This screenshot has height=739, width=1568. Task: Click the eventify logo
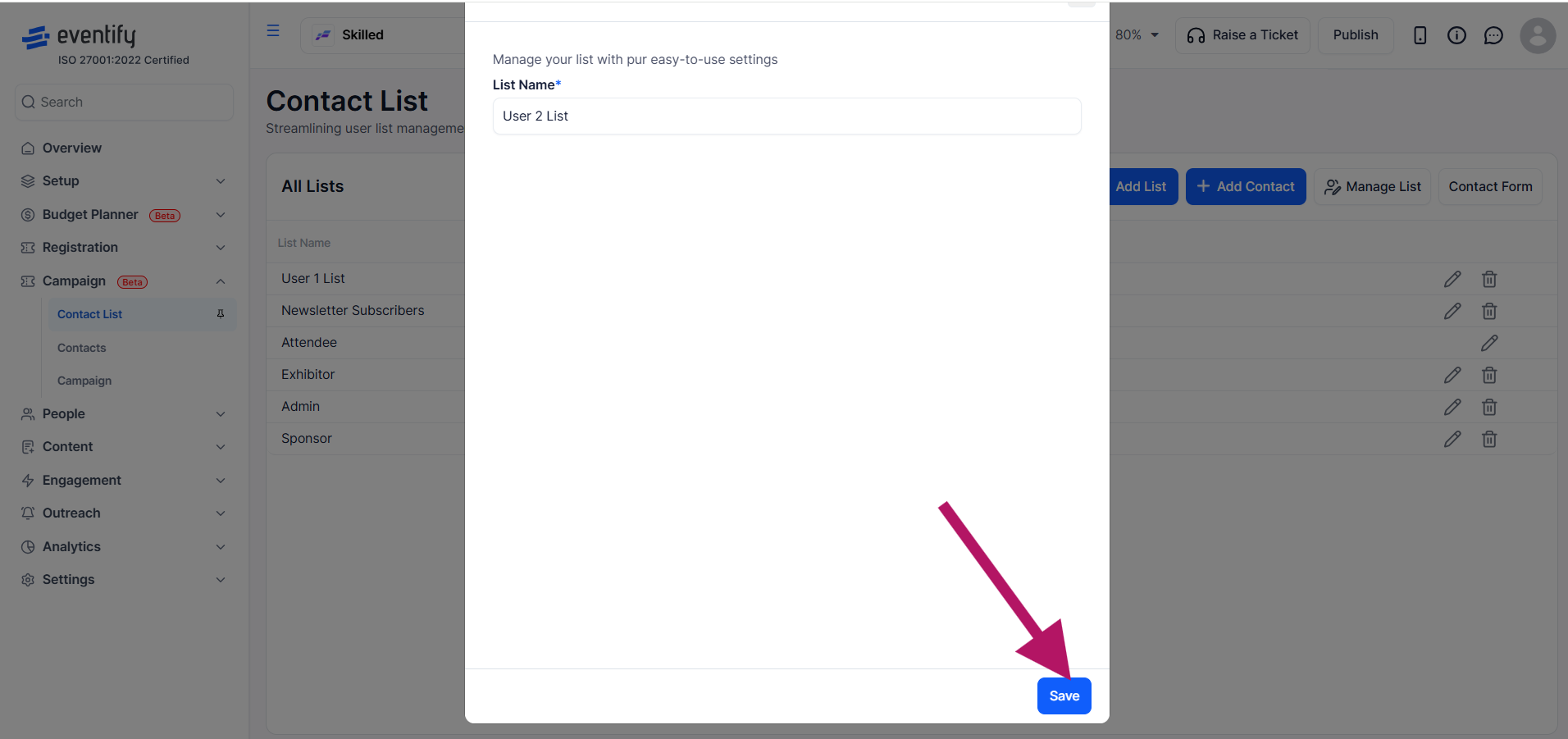(79, 37)
